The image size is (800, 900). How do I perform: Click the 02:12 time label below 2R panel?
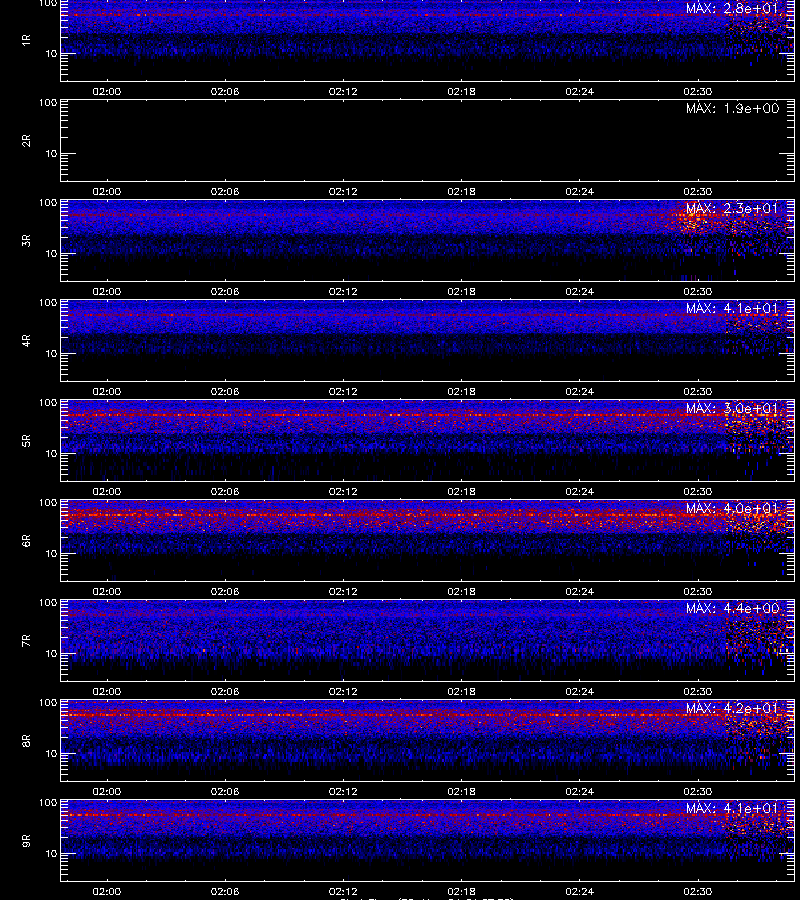343,192
